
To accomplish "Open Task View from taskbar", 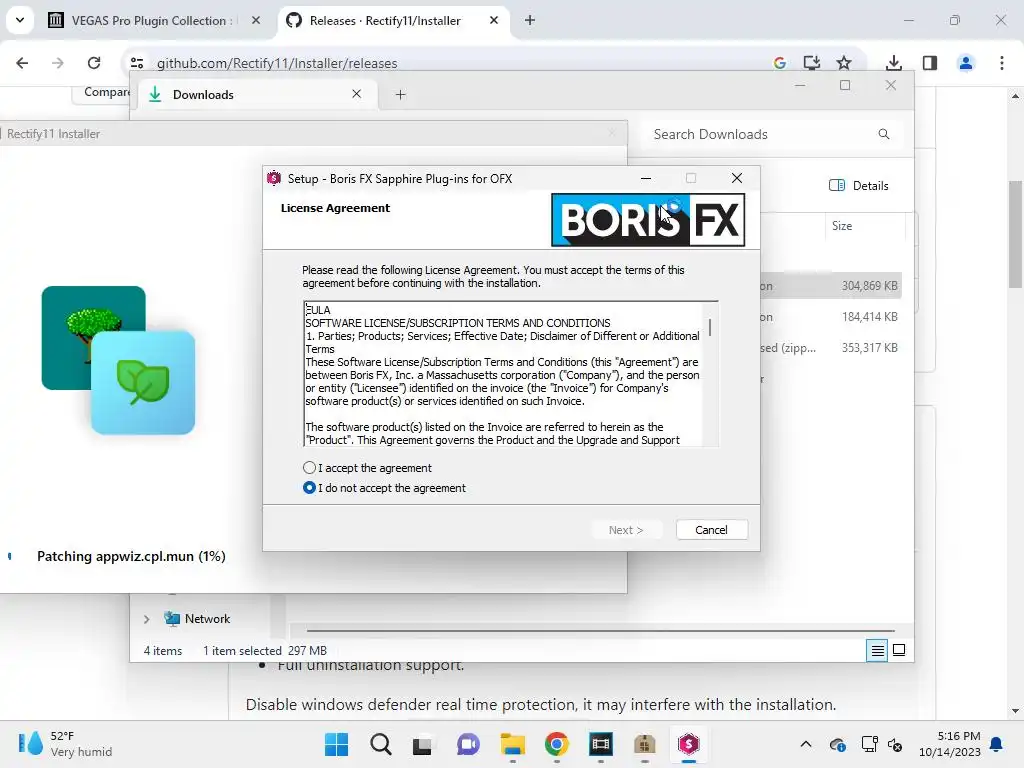I will [x=423, y=744].
